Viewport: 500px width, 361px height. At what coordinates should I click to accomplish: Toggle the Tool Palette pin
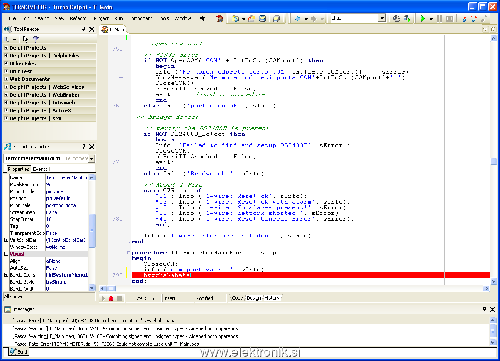click(83, 30)
